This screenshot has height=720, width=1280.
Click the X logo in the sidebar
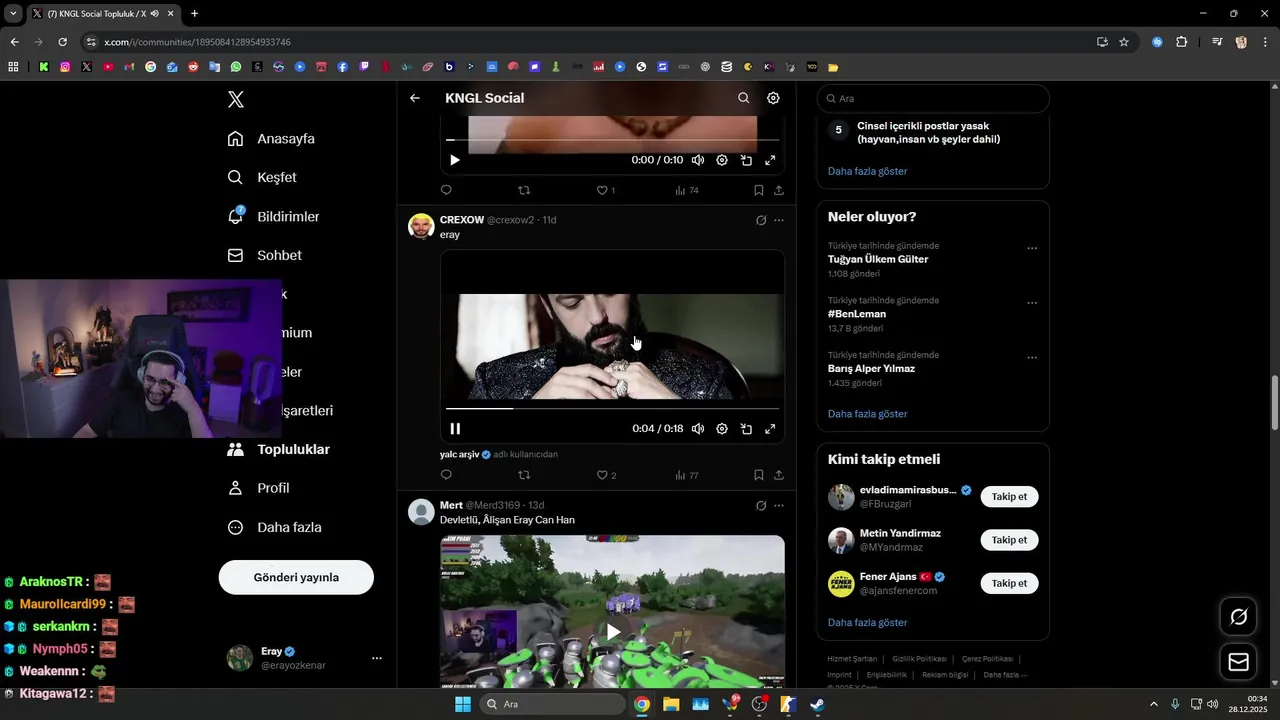(x=236, y=99)
